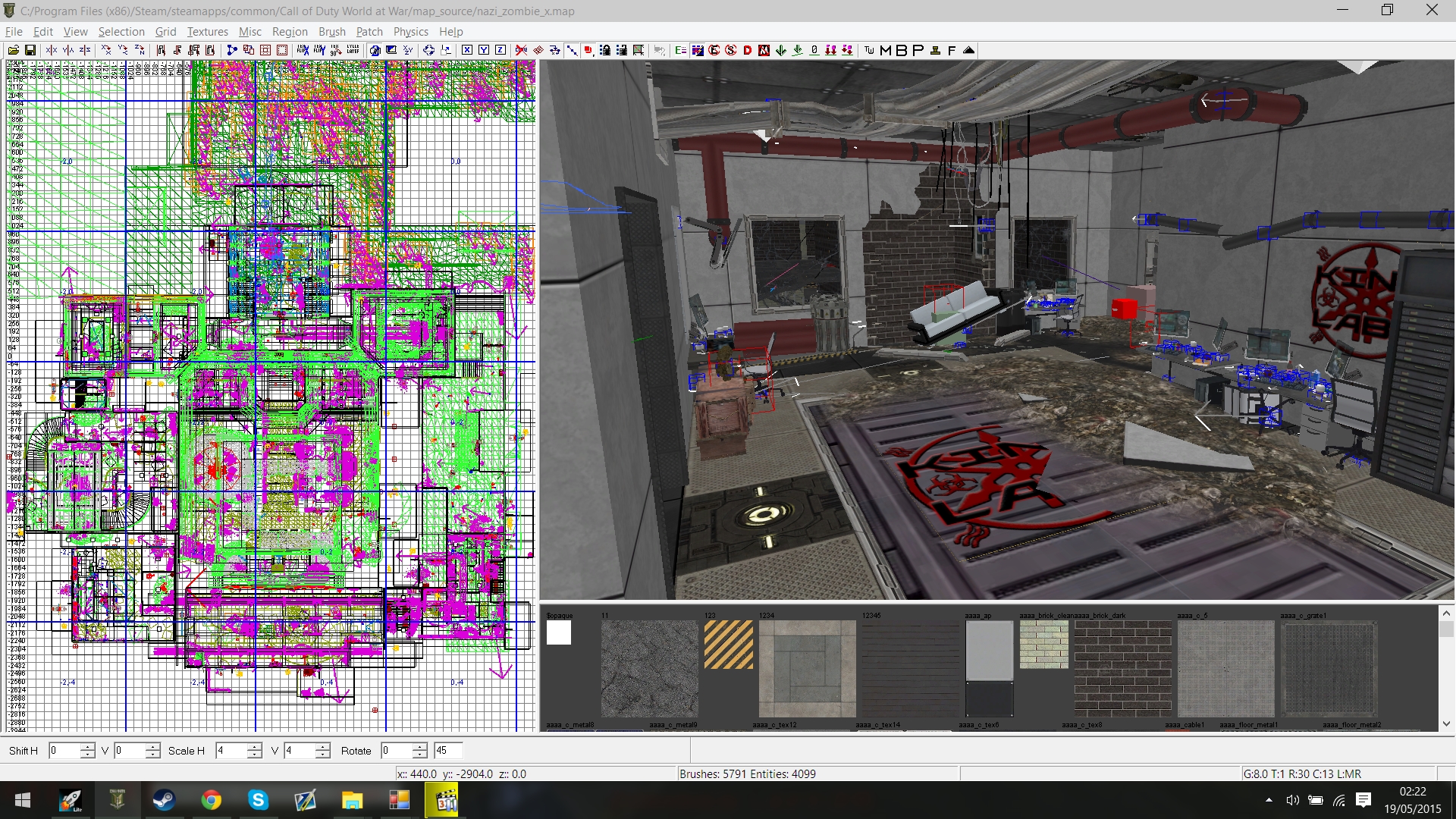Open Steam from the taskbar
This screenshot has height=819, width=1456.
[x=164, y=800]
